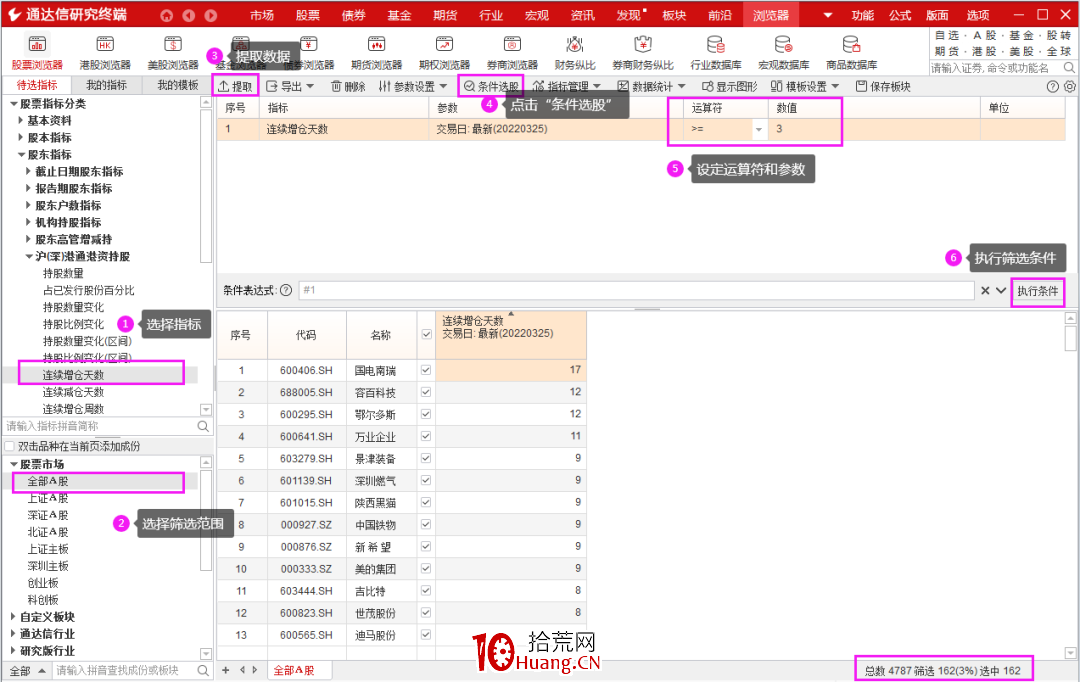This screenshot has height=682, width=1080.
Task: Click the search magnifier in indicator search box
Action: [x=203, y=426]
